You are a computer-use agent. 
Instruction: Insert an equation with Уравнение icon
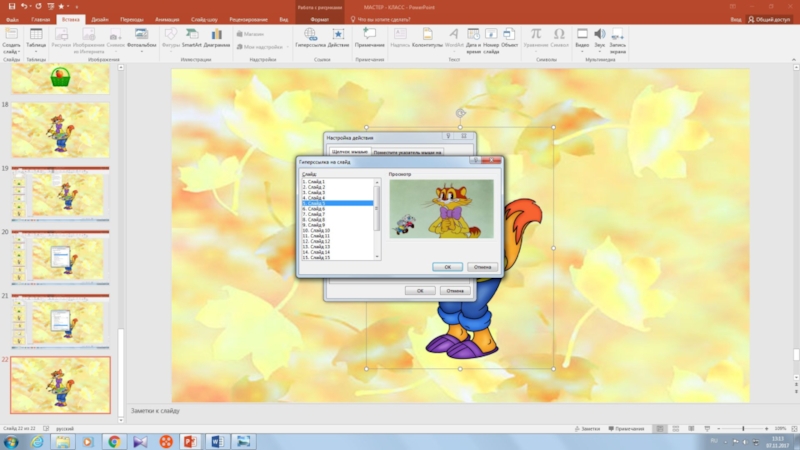point(536,36)
